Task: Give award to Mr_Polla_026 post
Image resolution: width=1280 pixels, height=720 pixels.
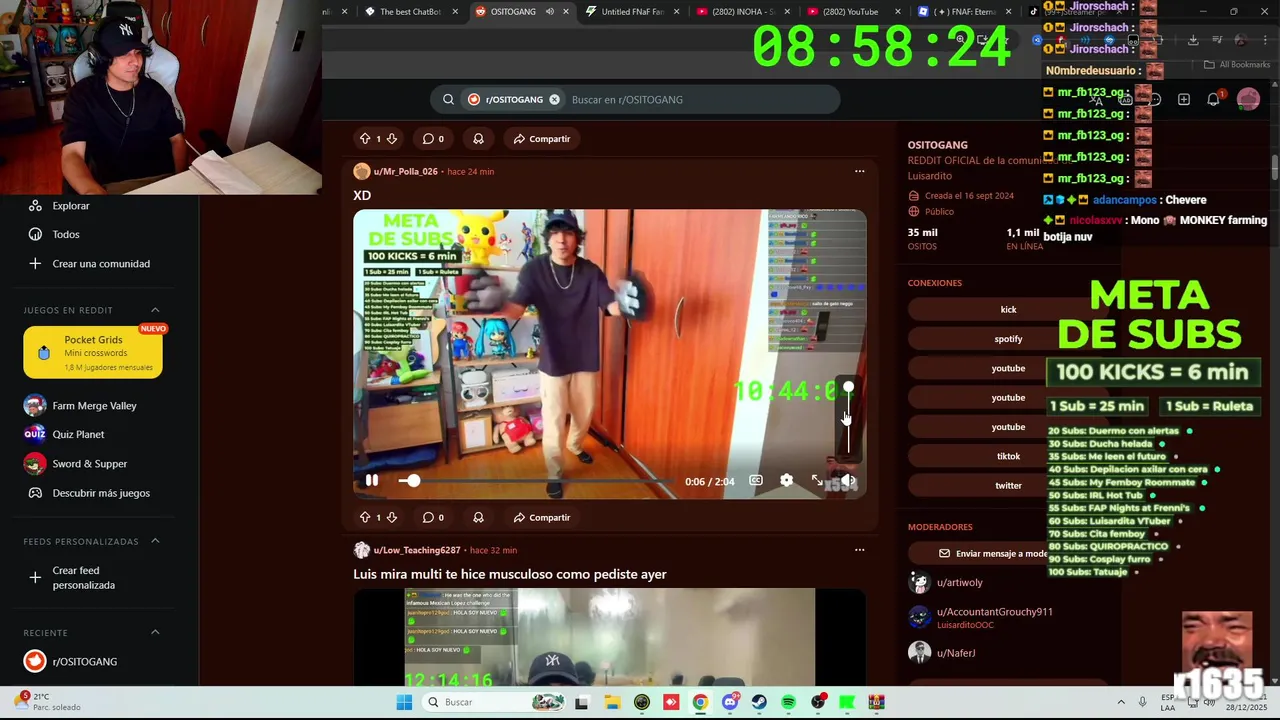Action: (x=478, y=518)
